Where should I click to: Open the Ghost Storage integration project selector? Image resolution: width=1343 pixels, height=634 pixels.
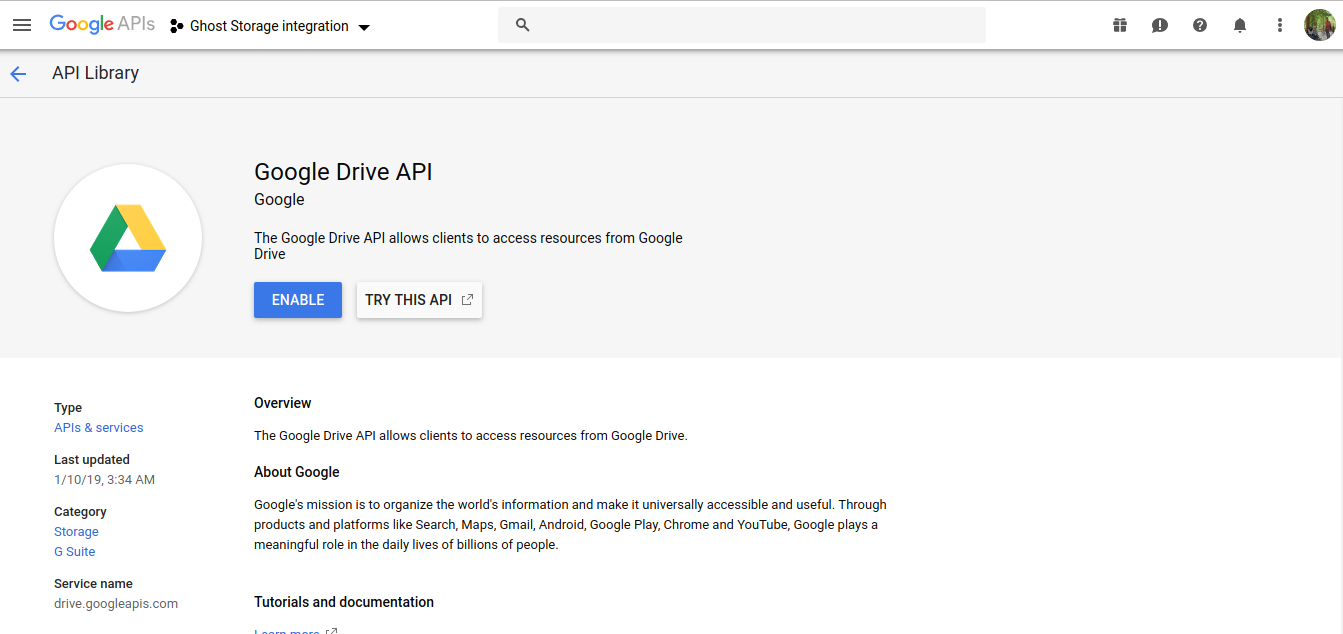[x=270, y=26]
